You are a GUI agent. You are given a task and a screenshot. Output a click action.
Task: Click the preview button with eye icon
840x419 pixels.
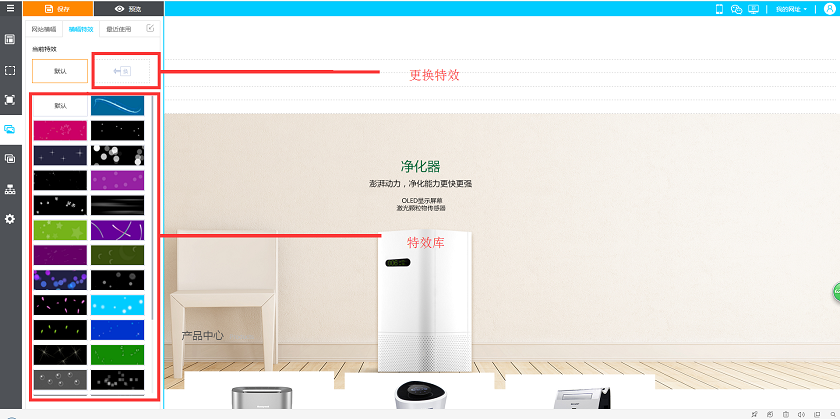click(129, 9)
